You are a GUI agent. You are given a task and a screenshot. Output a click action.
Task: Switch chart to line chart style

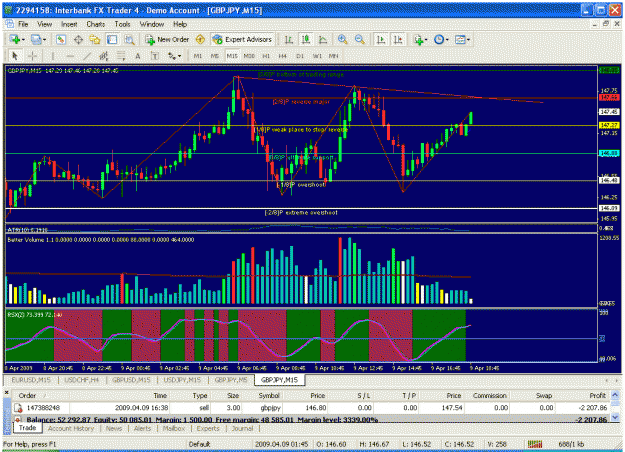(x=323, y=39)
